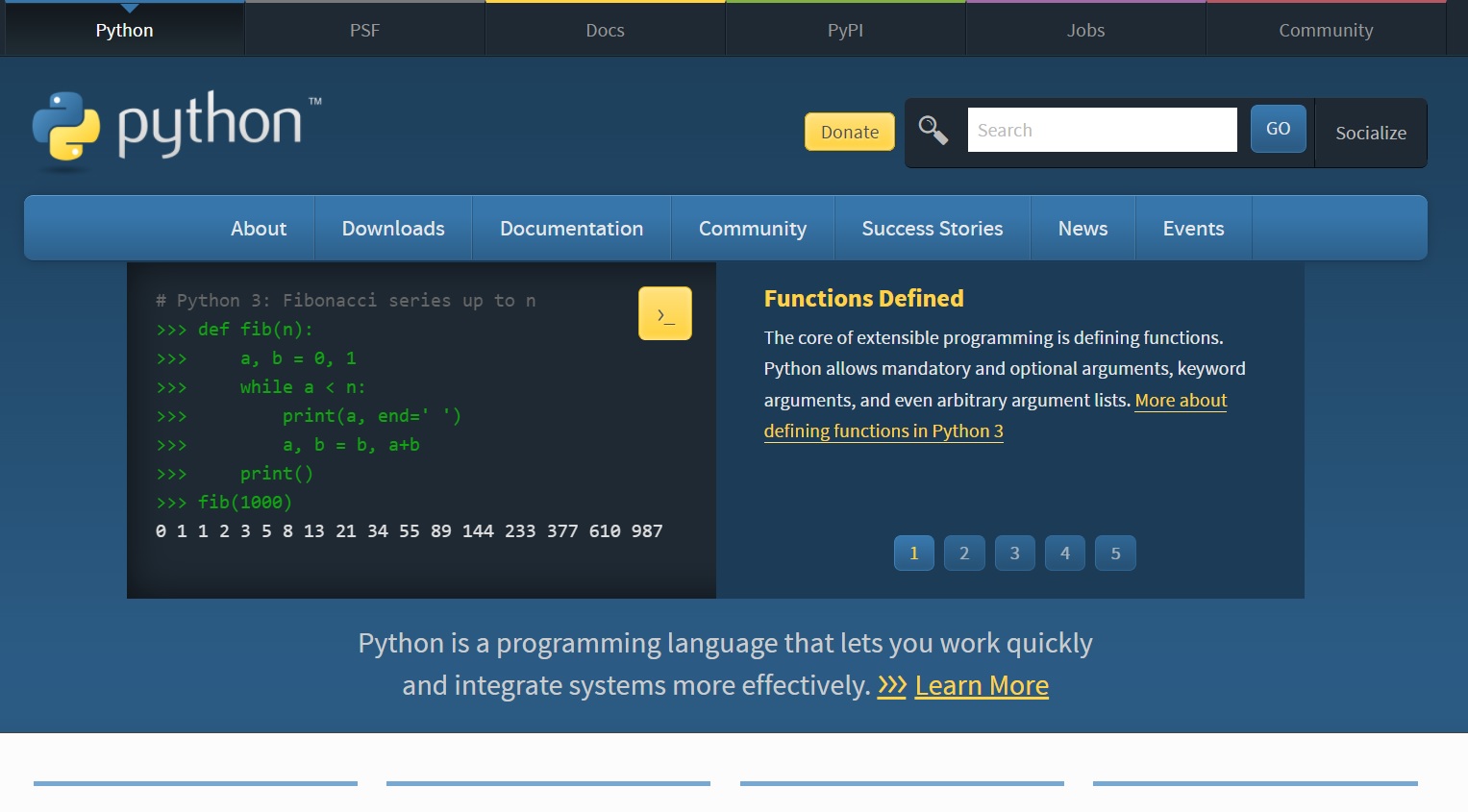Open the Events navigation menu
Image resolution: width=1468 pixels, height=812 pixels.
pyautogui.click(x=1193, y=228)
